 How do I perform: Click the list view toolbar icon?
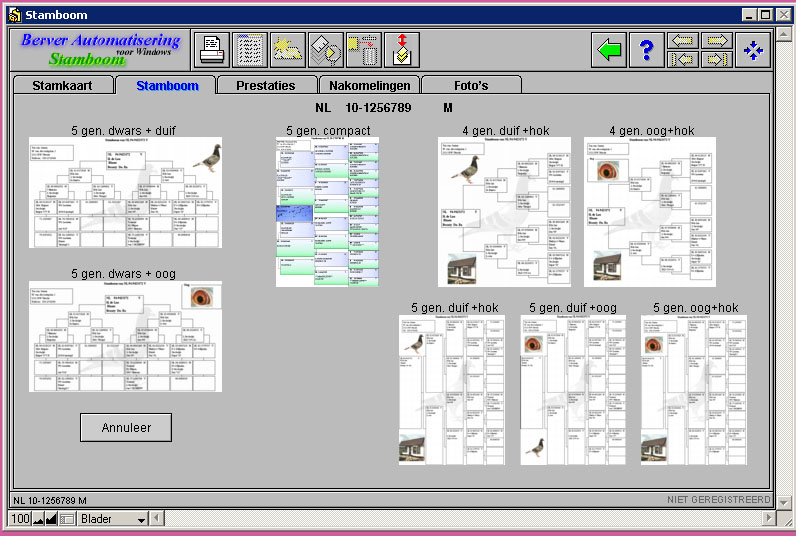pyautogui.click(x=250, y=49)
